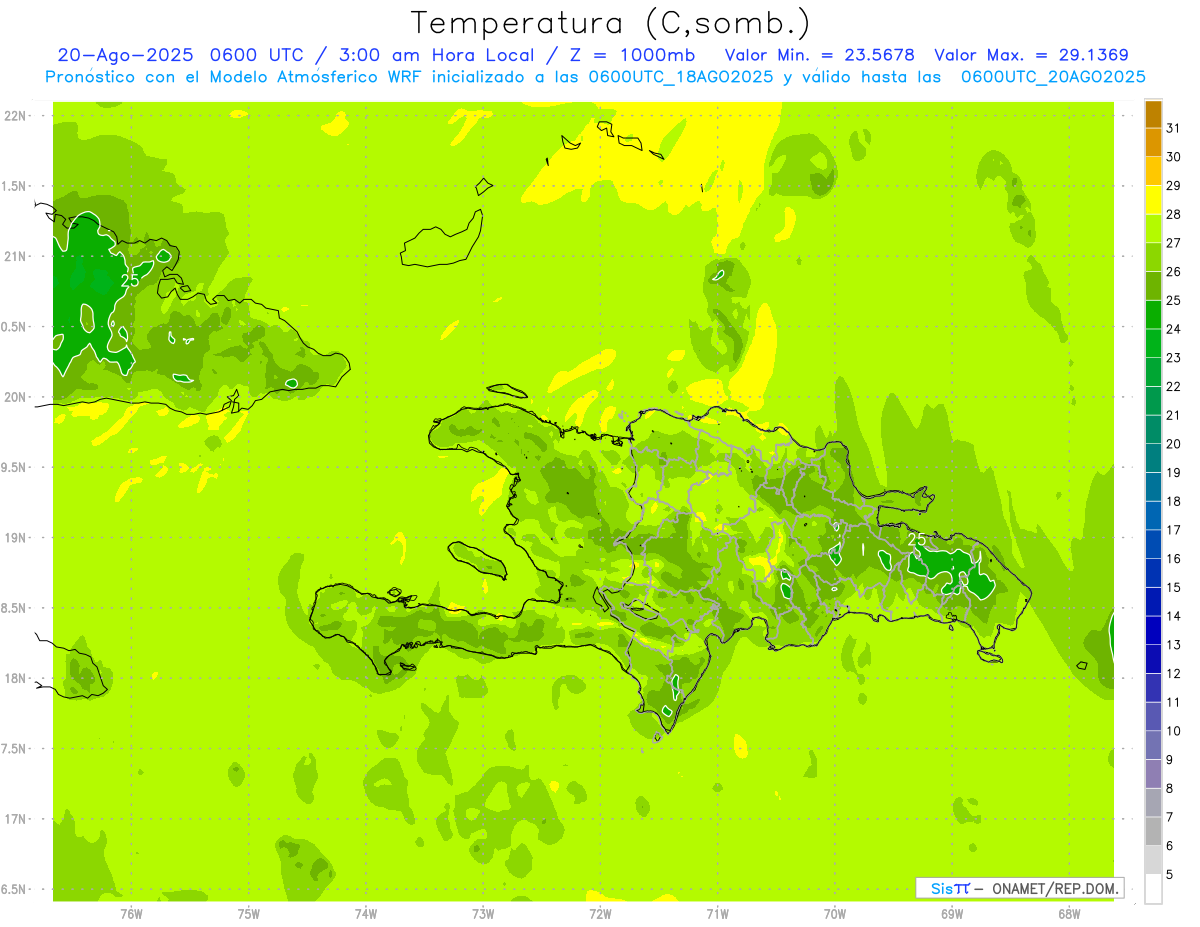Image resolution: width=1200 pixels, height=927 pixels.
Task: Click the '25' contour label over Cuba
Action: coord(130,280)
